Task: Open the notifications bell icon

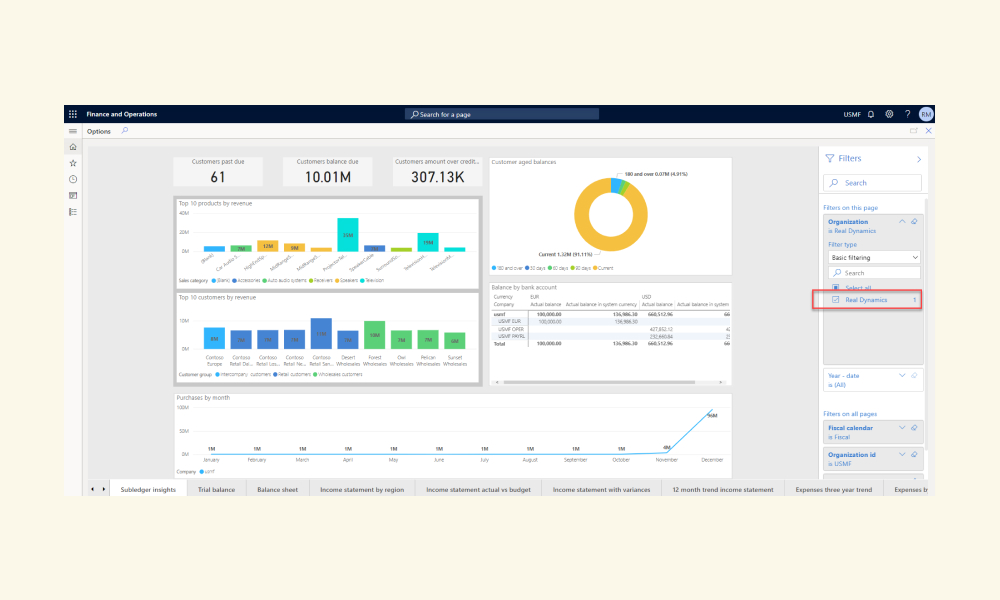Action: click(x=871, y=114)
